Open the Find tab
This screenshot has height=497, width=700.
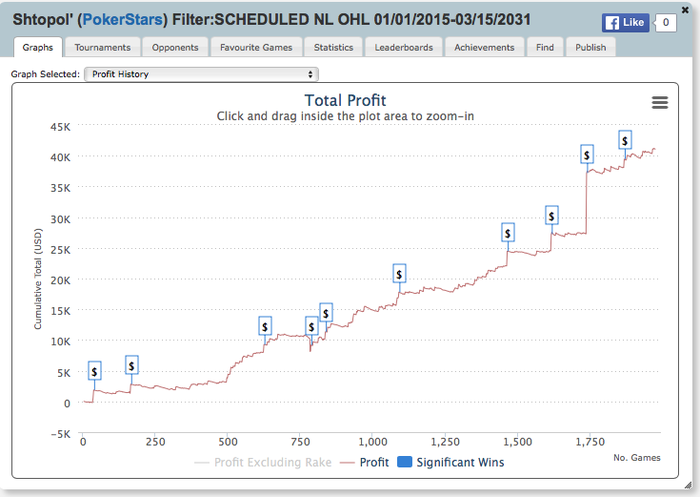click(x=545, y=47)
